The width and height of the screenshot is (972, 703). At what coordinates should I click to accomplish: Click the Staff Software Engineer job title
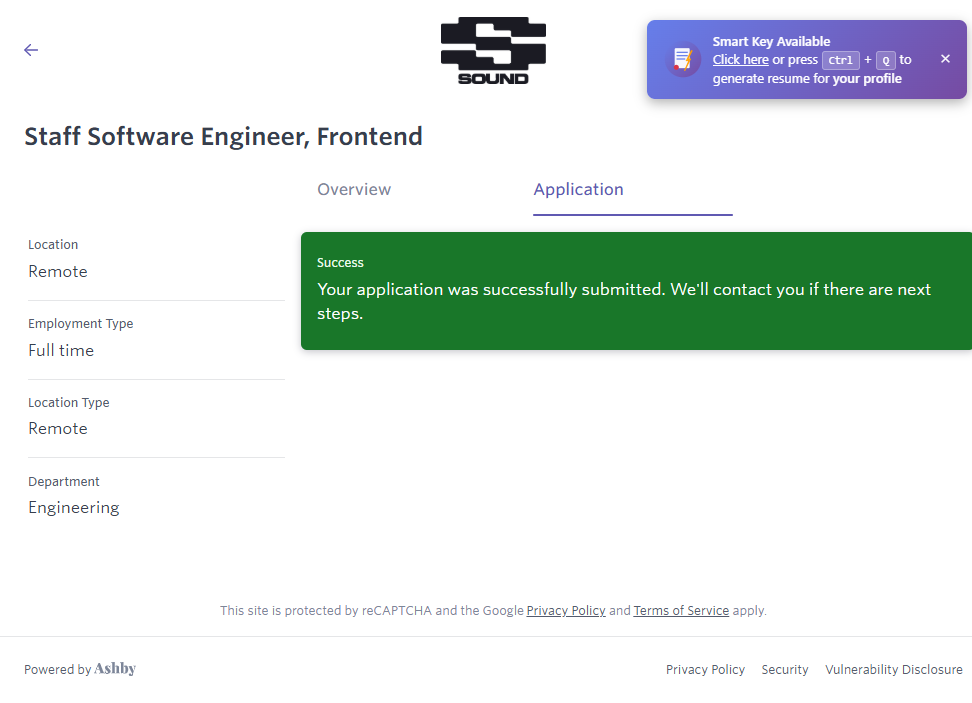223,137
